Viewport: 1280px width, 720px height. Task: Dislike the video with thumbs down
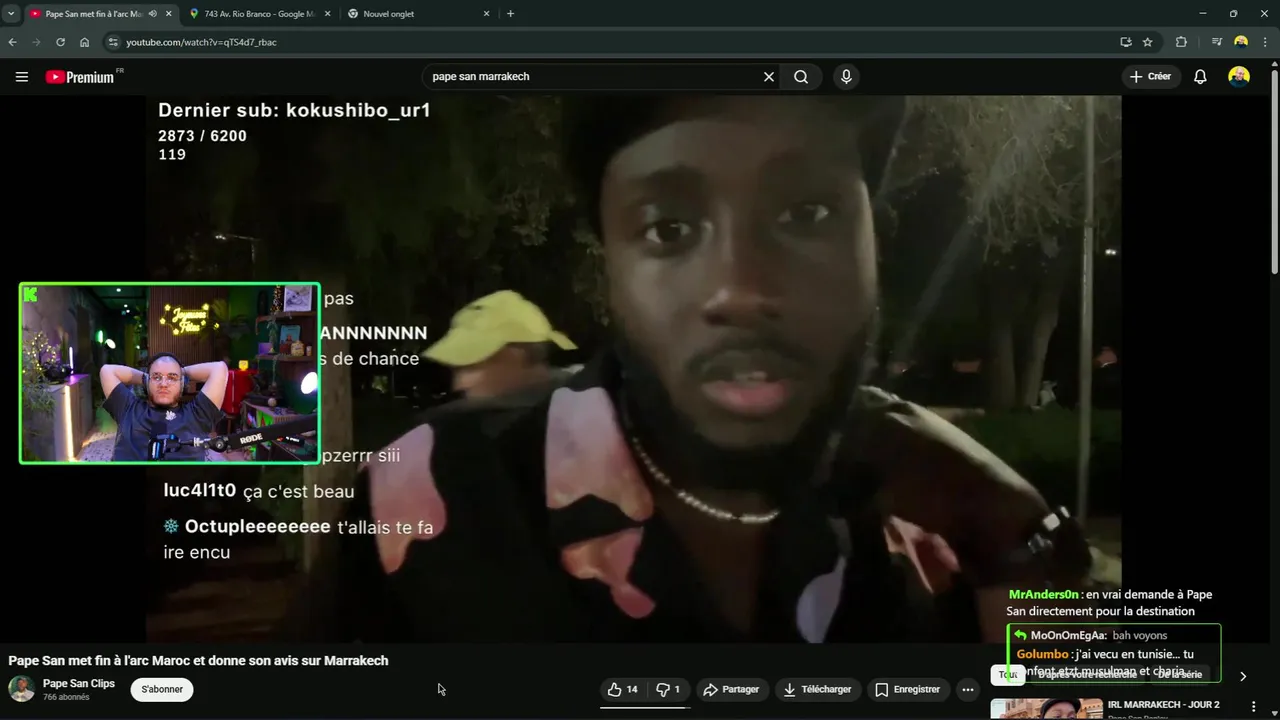668,689
